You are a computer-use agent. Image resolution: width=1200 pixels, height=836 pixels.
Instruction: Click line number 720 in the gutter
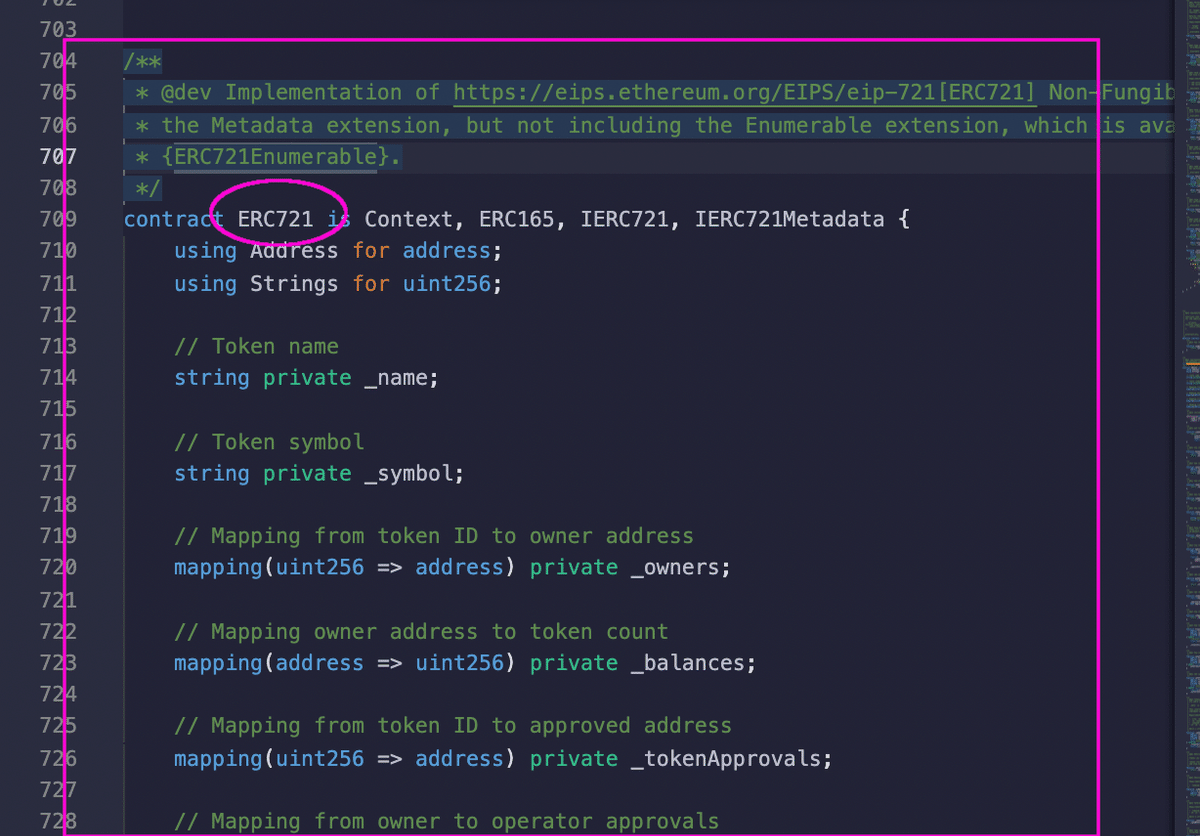58,568
